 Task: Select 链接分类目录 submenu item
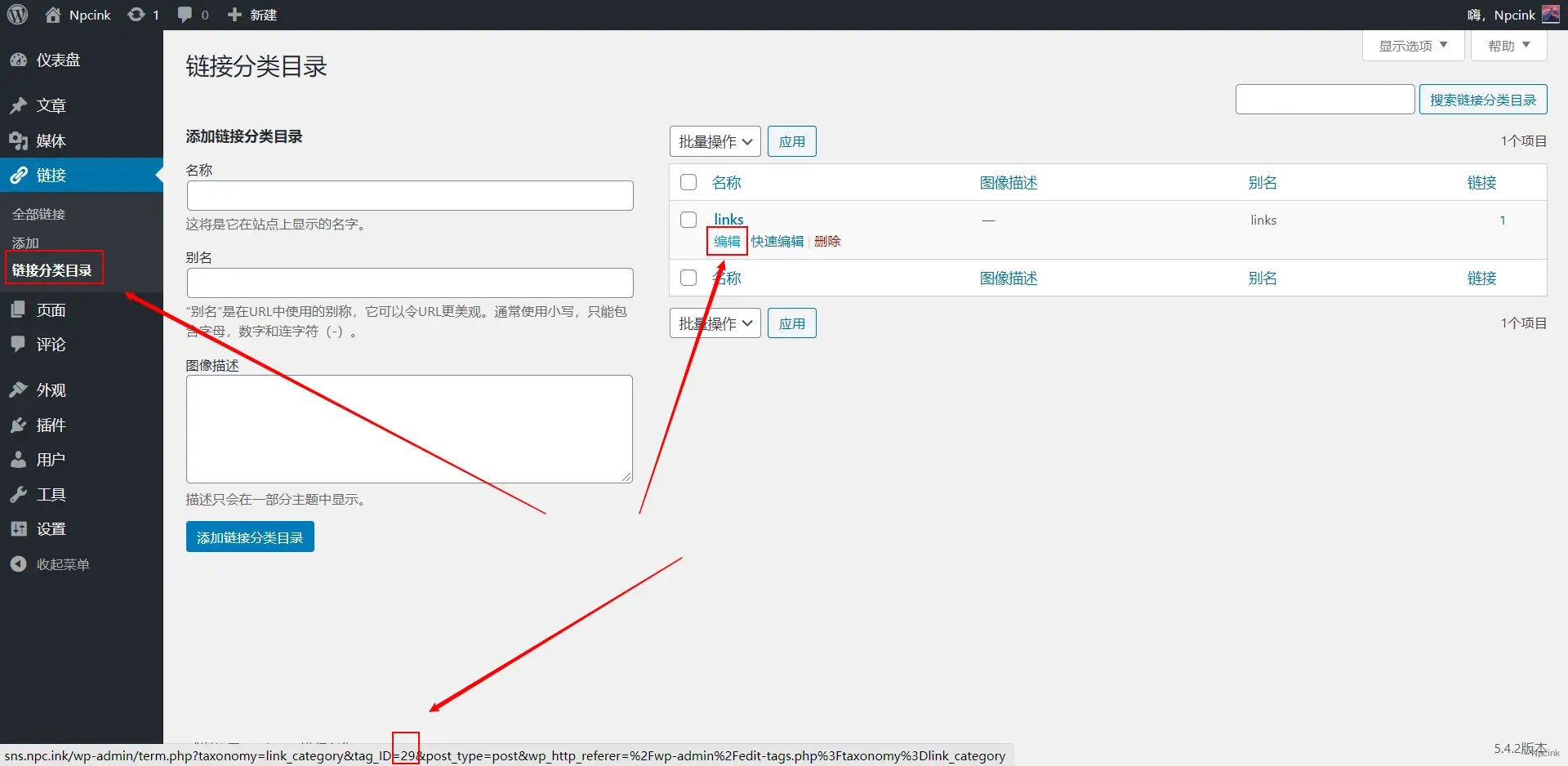[x=51, y=269]
